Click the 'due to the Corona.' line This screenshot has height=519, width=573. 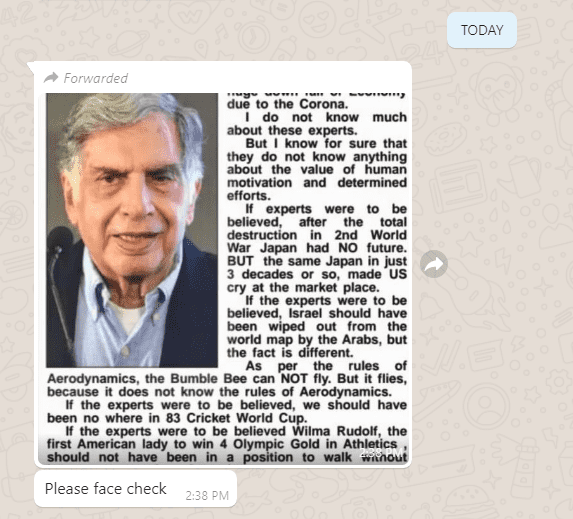click(x=287, y=104)
